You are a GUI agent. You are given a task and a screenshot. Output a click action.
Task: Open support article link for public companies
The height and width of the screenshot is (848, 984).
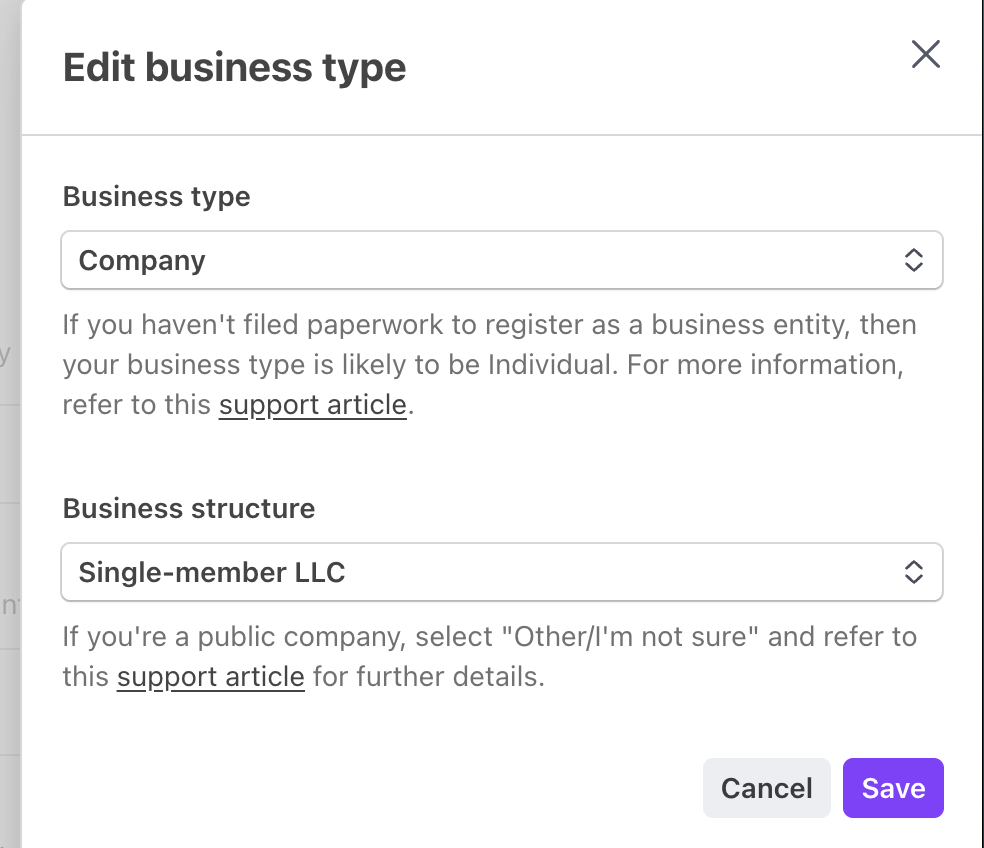tap(210, 676)
